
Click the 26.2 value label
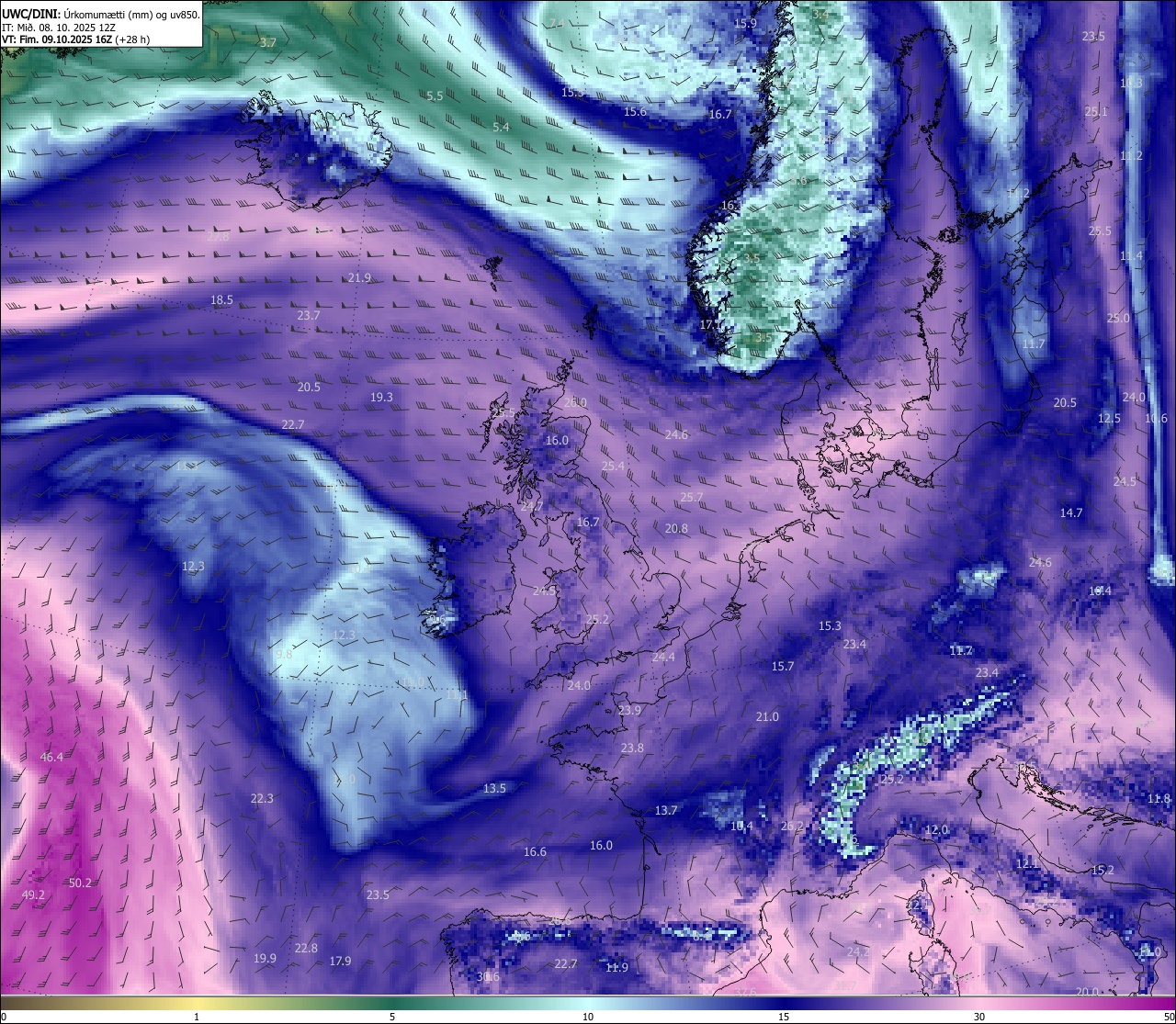pos(792,827)
